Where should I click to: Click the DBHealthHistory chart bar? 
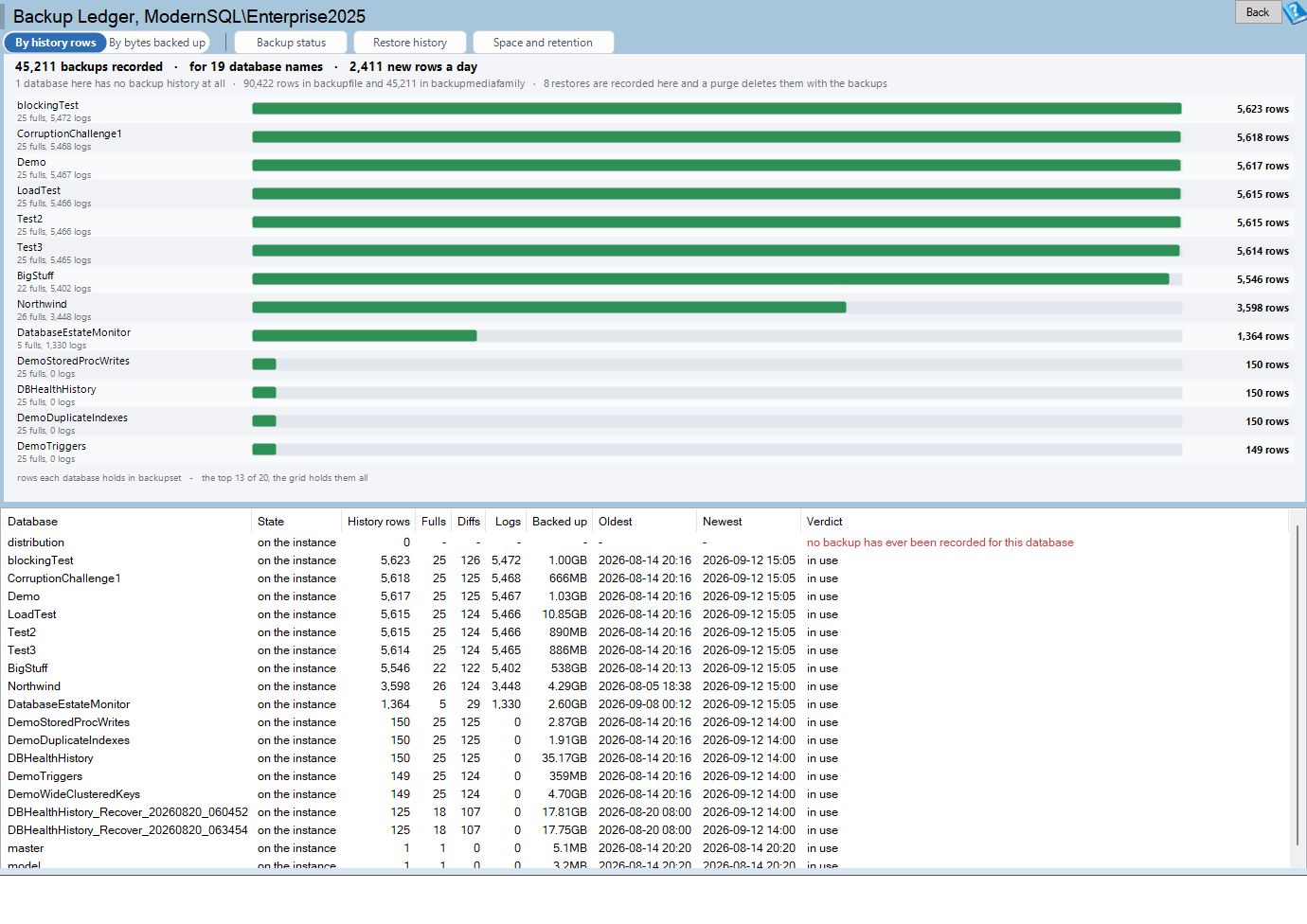(264, 393)
